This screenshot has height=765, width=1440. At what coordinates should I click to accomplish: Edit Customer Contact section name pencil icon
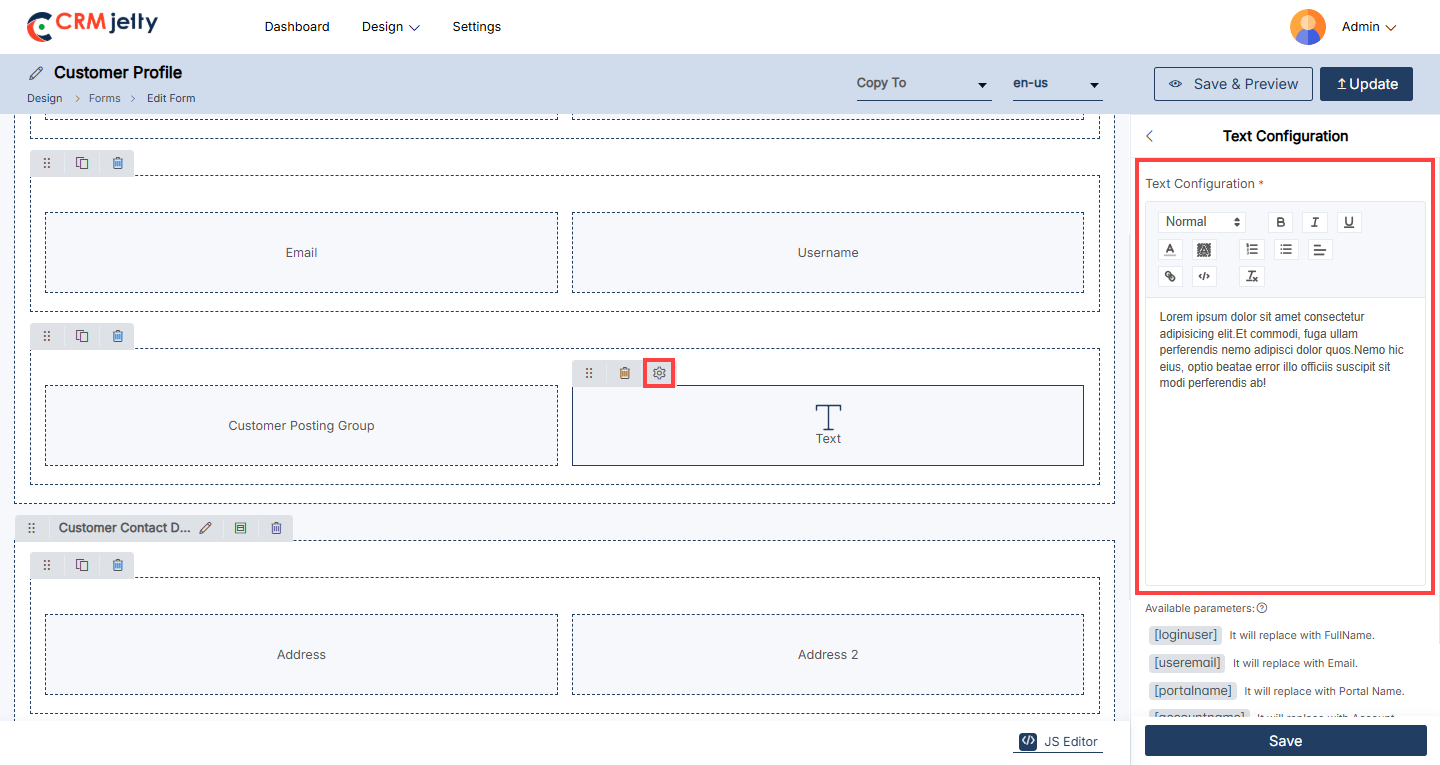point(206,528)
